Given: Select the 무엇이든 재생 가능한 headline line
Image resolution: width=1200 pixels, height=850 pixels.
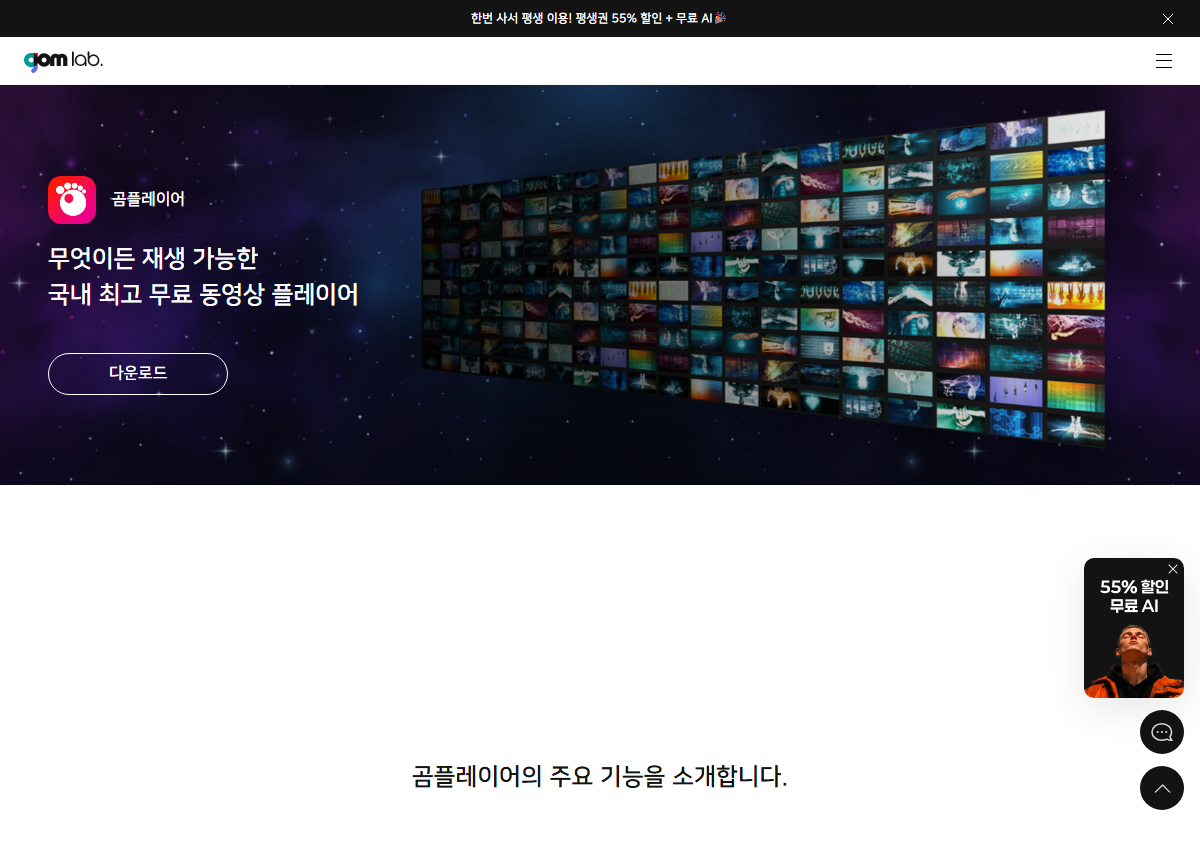Looking at the screenshot, I should coord(153,258).
